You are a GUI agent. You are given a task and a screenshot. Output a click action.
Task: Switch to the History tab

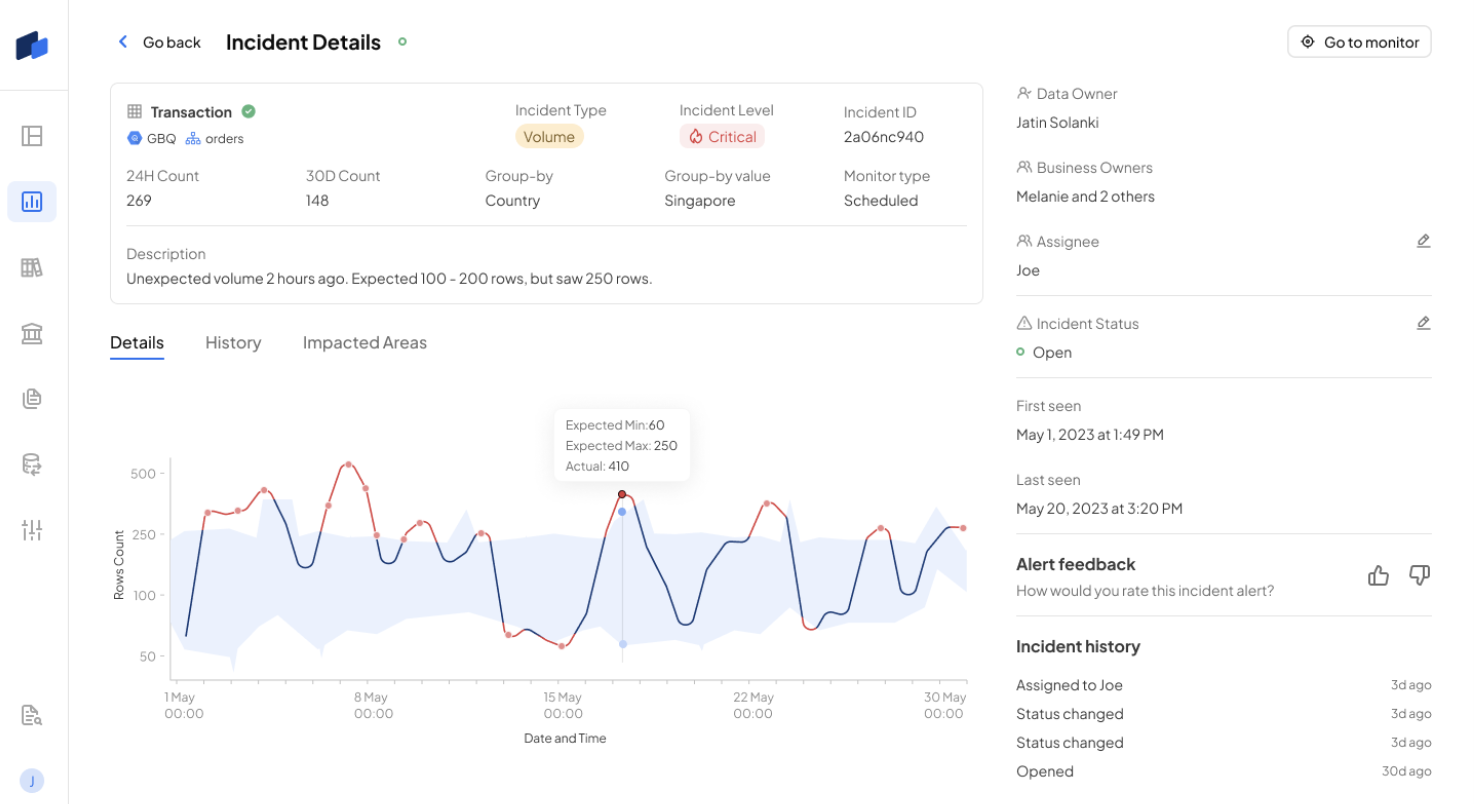click(x=233, y=343)
